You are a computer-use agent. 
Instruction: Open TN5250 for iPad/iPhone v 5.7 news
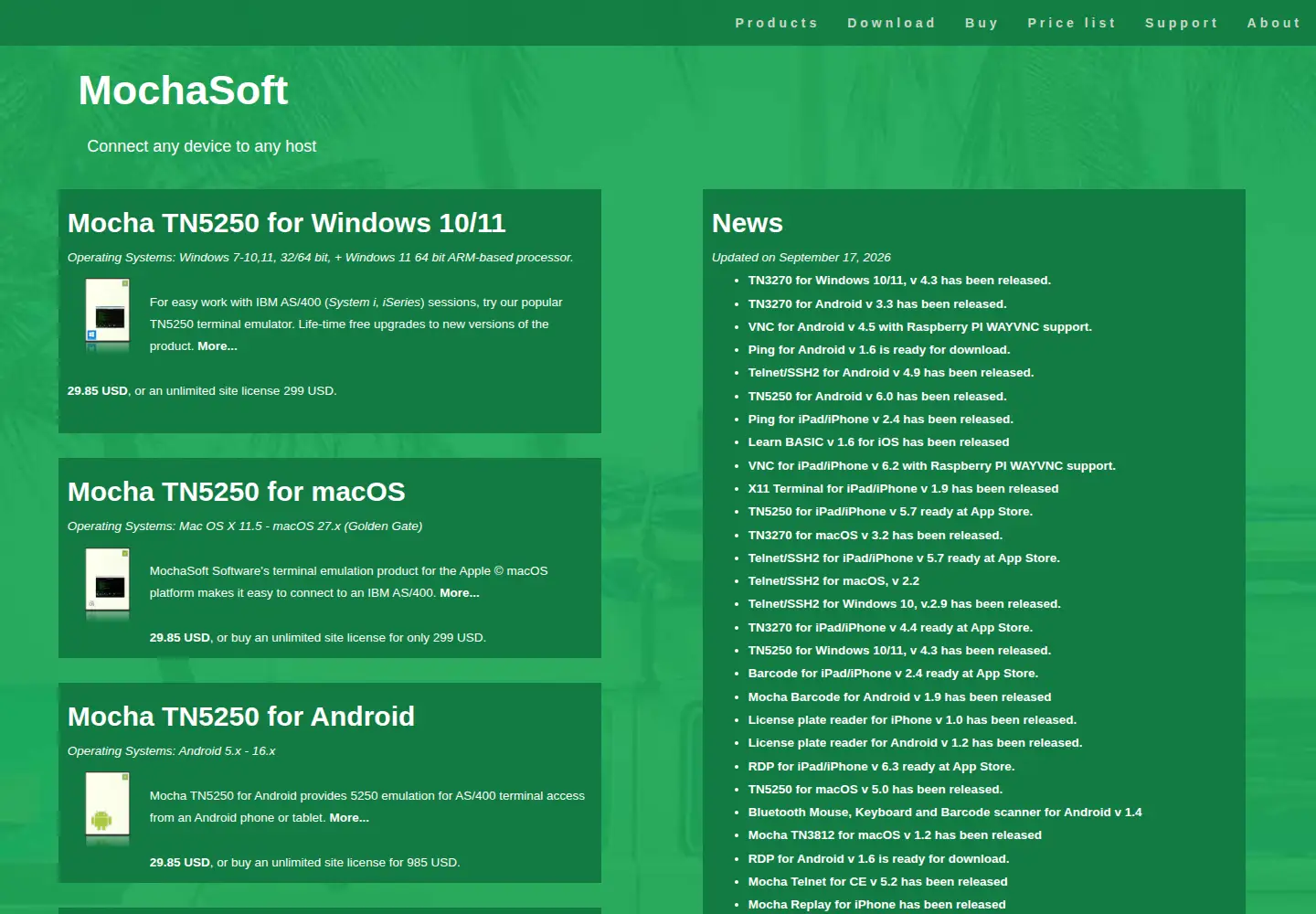[890, 512]
